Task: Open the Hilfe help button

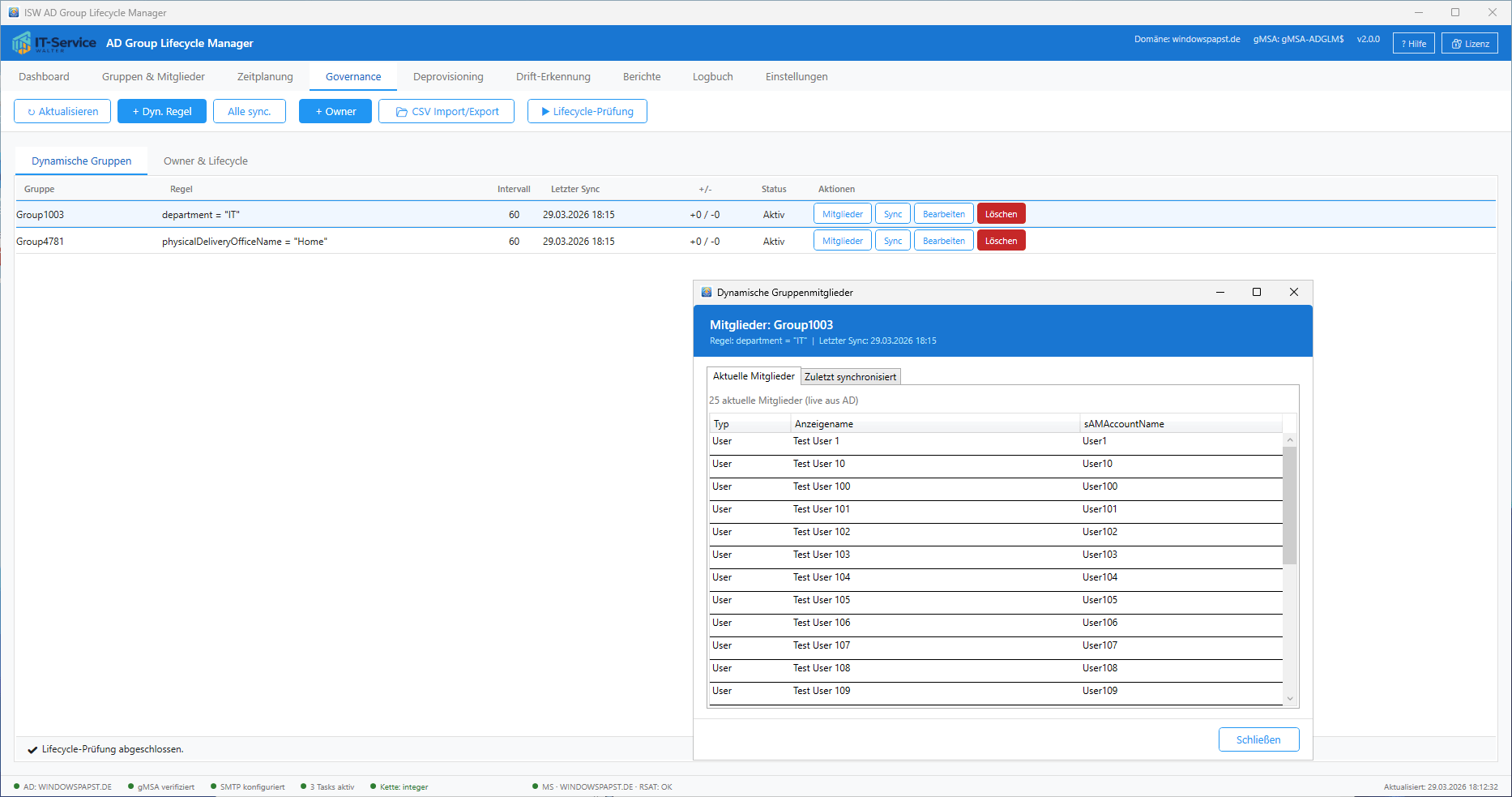Action: [x=1413, y=44]
